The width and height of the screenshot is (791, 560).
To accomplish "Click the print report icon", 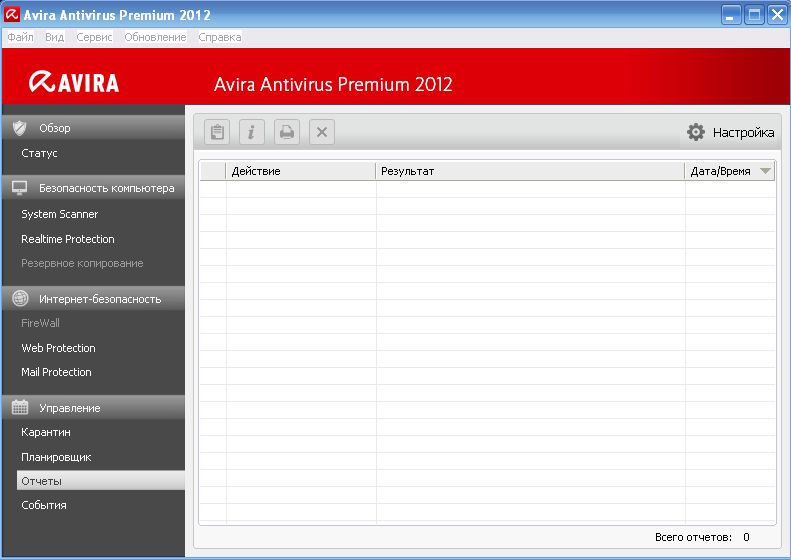I will [287, 132].
